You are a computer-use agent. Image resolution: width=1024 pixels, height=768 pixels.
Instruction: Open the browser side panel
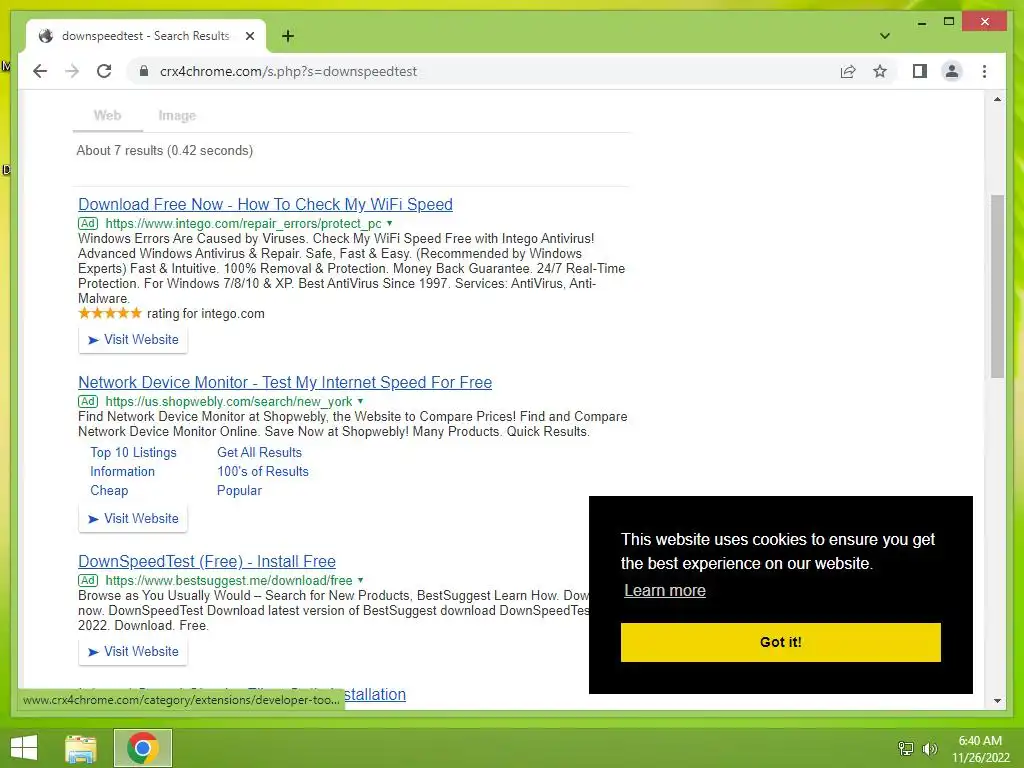(x=920, y=71)
